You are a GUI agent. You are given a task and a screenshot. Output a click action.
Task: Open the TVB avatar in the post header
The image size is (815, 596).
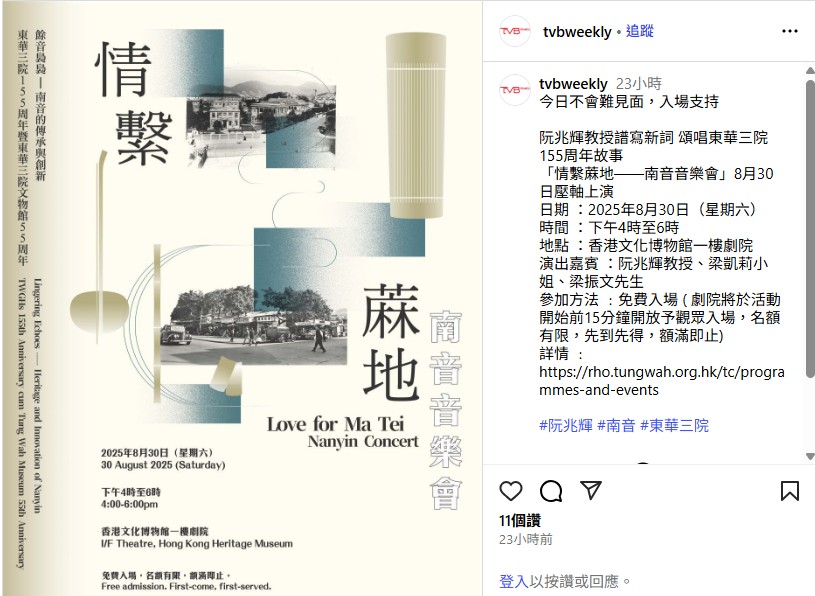click(x=514, y=31)
